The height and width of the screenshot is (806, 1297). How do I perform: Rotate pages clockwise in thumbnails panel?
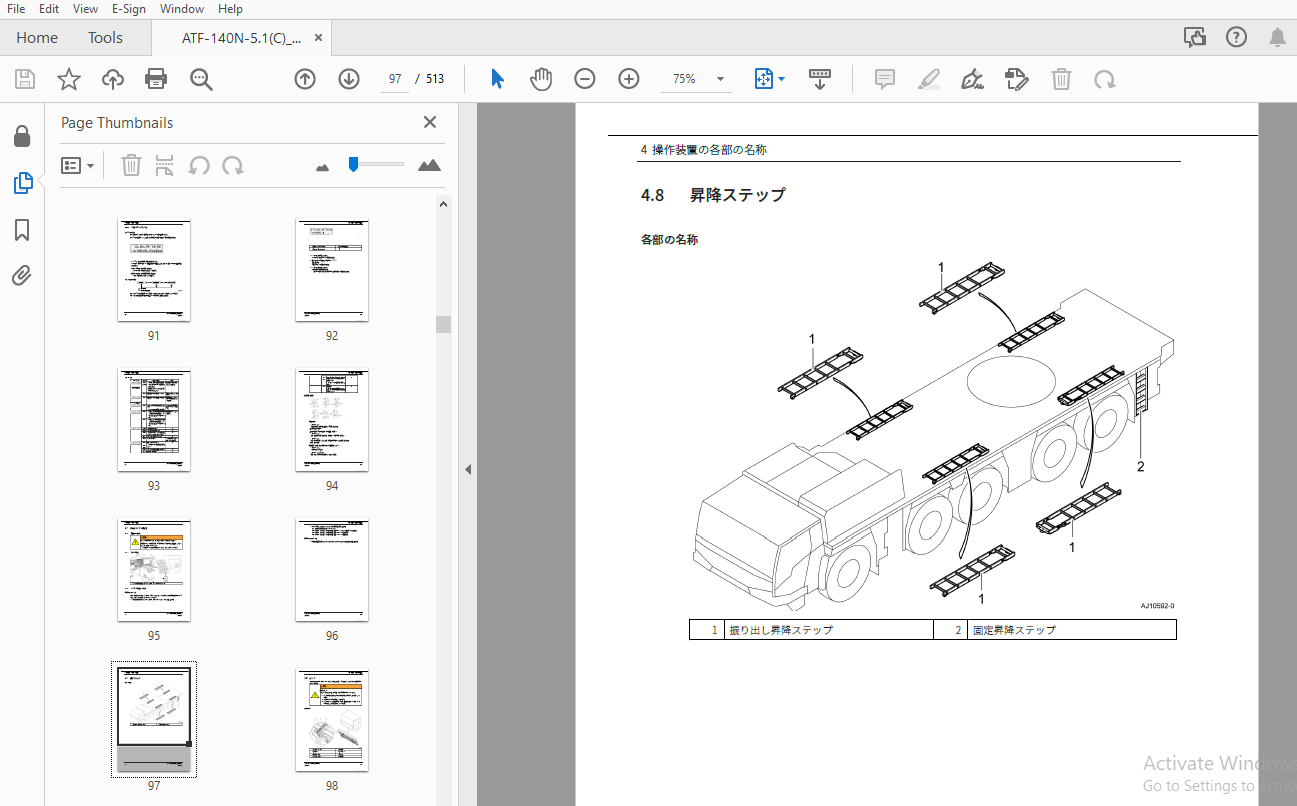coord(233,165)
